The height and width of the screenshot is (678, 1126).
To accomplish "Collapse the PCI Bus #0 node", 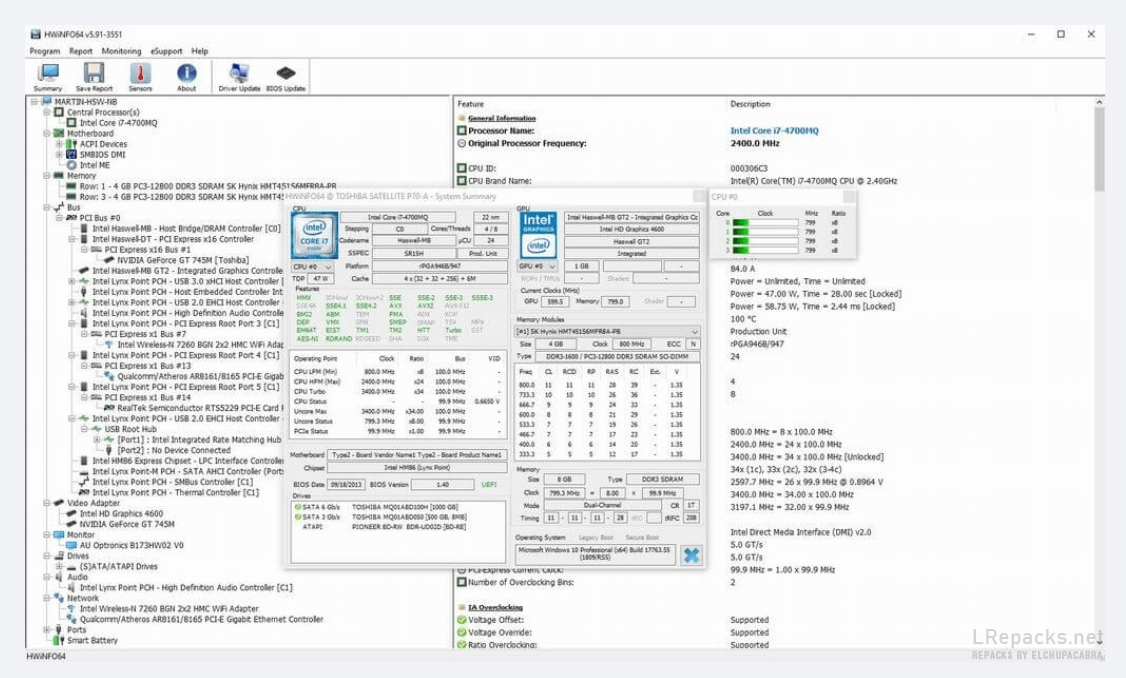I will pos(59,218).
